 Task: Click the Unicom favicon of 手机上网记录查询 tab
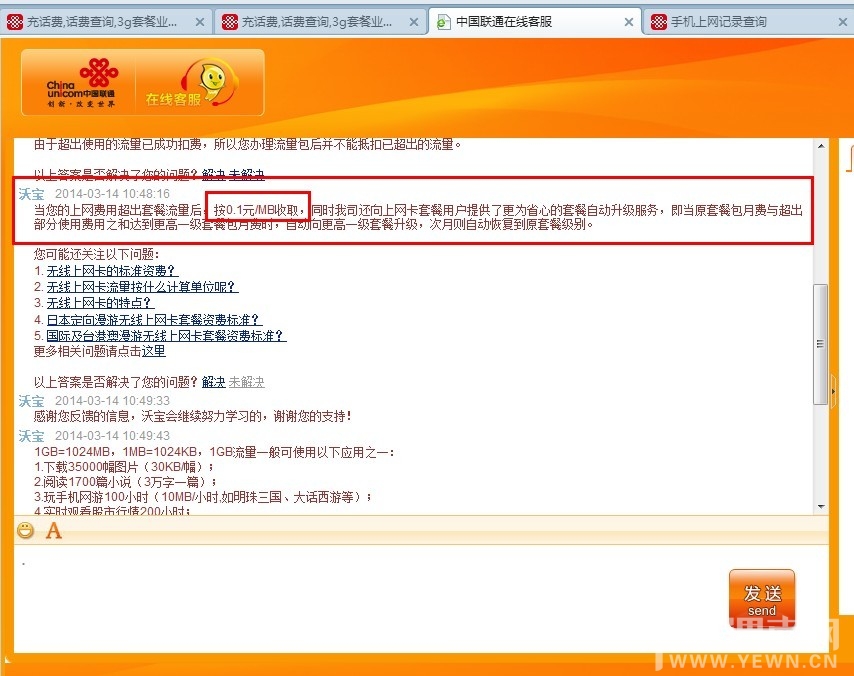658,22
